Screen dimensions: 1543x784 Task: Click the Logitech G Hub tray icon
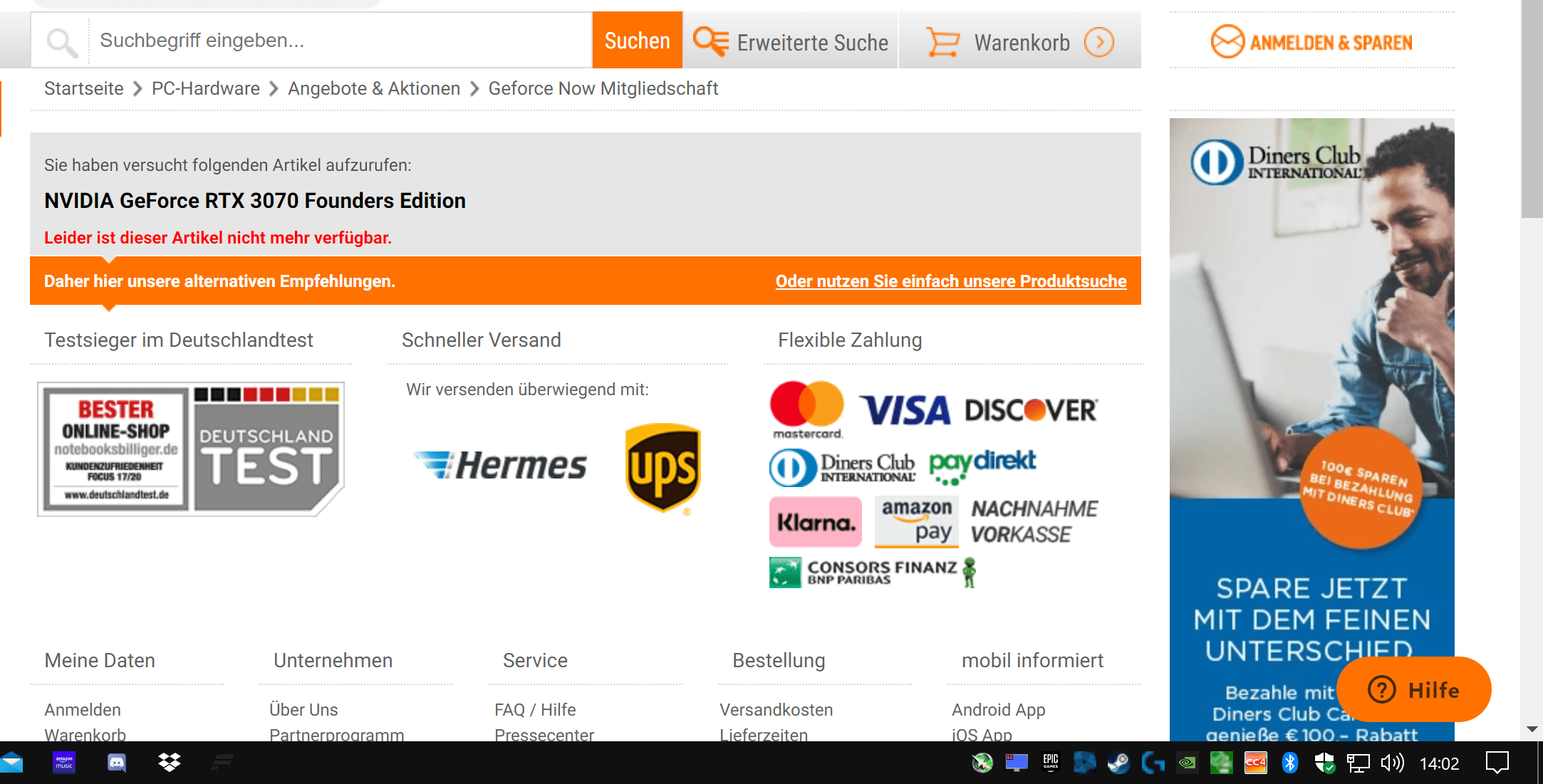1153,763
